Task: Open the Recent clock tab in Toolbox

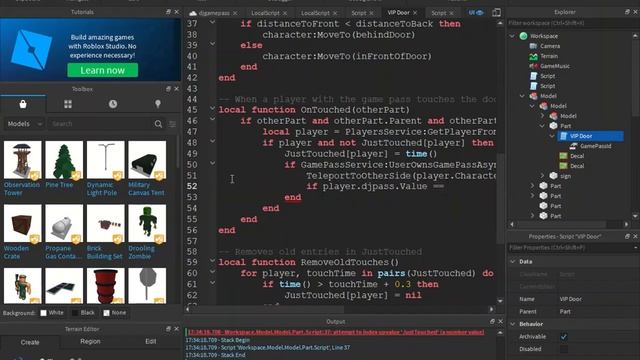Action: coord(113,104)
